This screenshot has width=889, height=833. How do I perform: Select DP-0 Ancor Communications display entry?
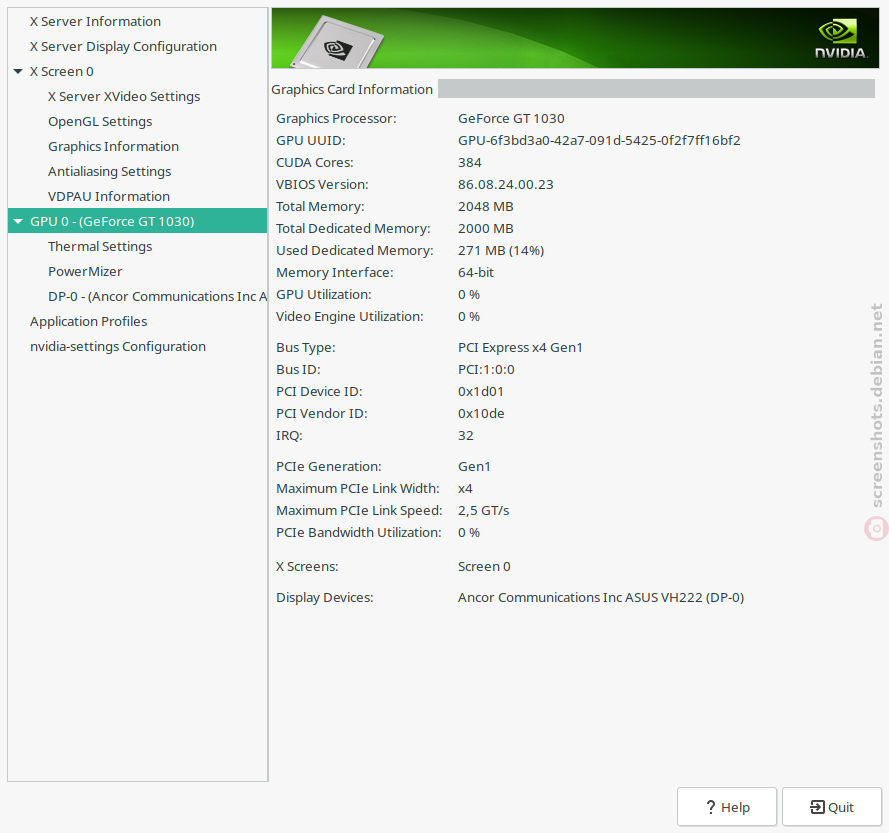coord(158,297)
